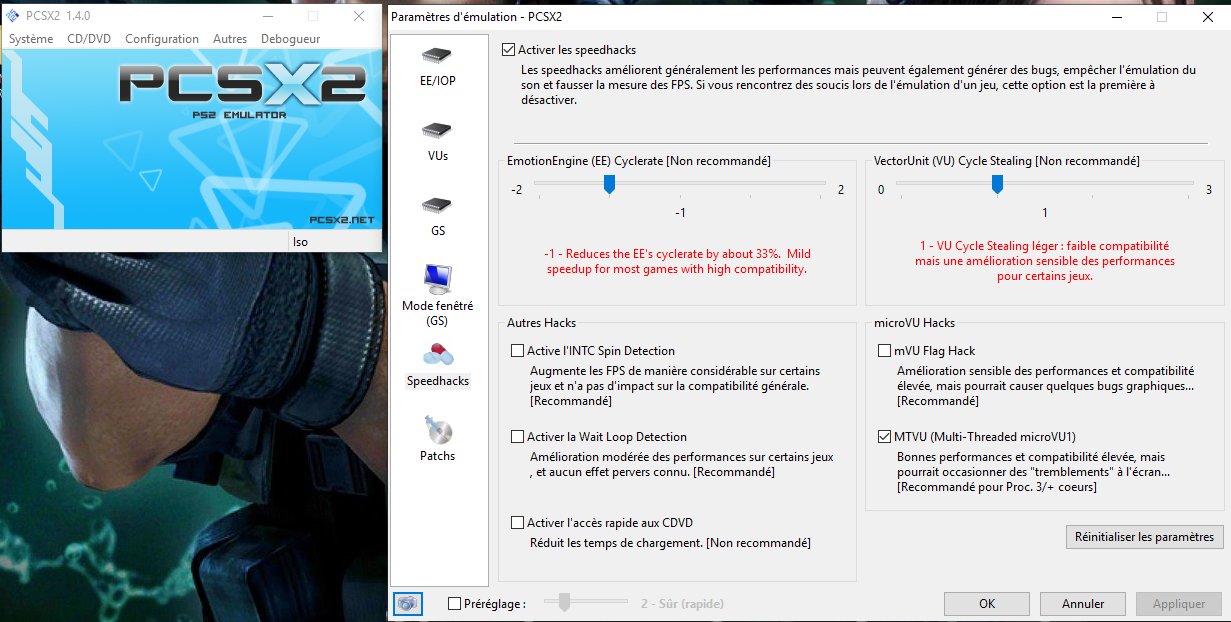The height and width of the screenshot is (622, 1231).
Task: Toggle the Préréglage checkbox
Action: (455, 604)
